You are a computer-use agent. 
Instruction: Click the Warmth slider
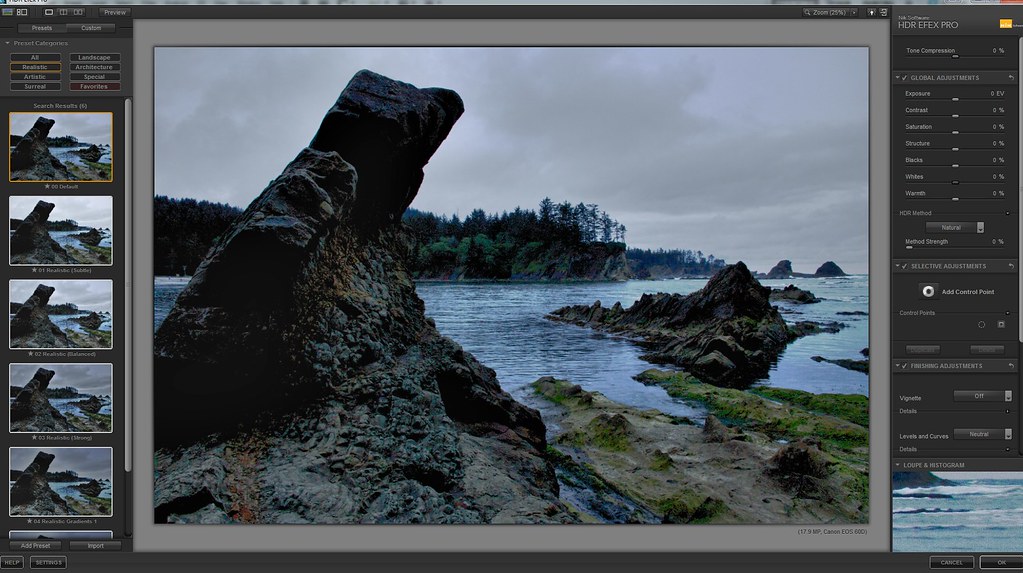click(955, 199)
